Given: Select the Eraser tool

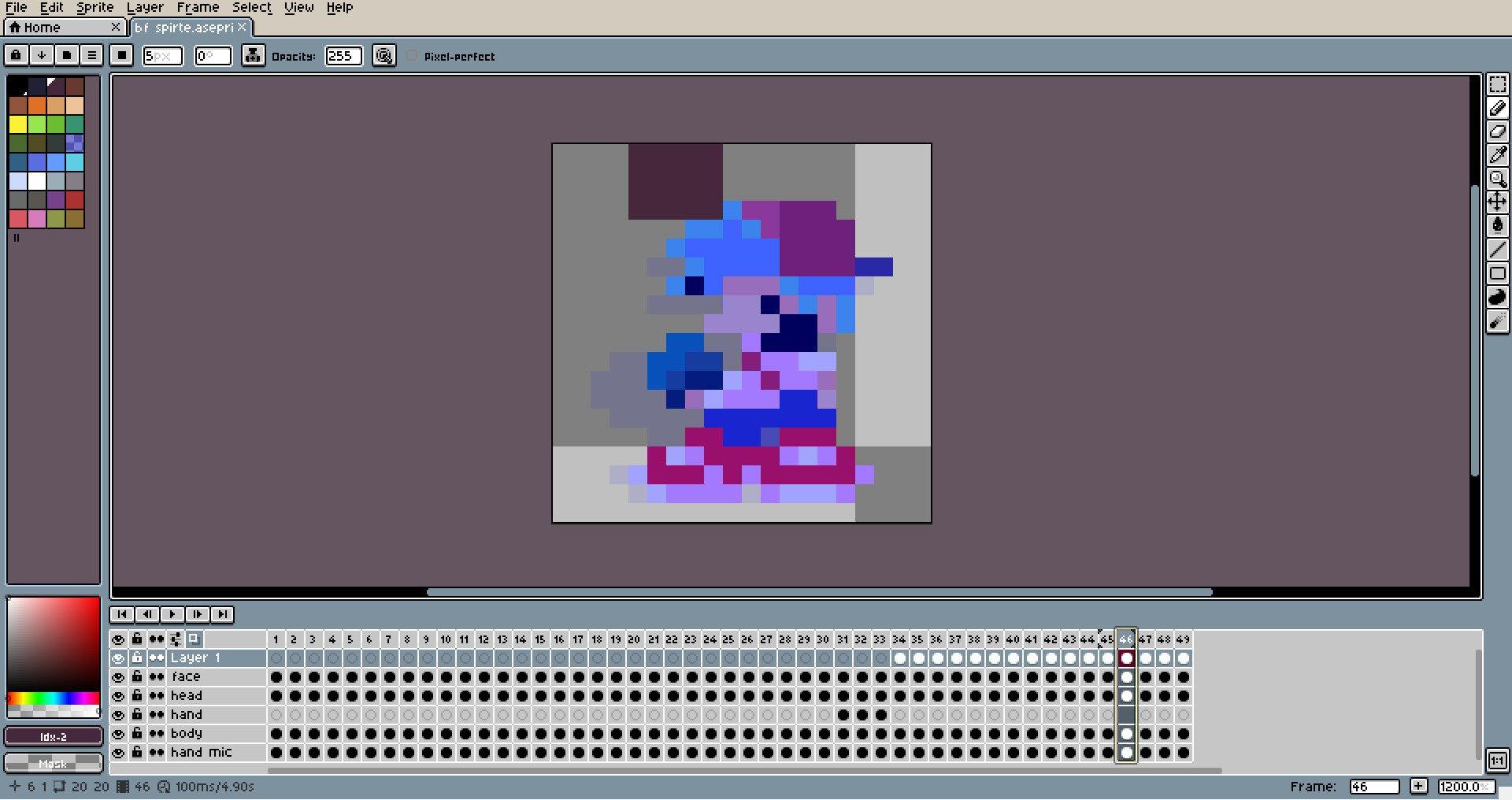Looking at the screenshot, I should click(x=1497, y=131).
